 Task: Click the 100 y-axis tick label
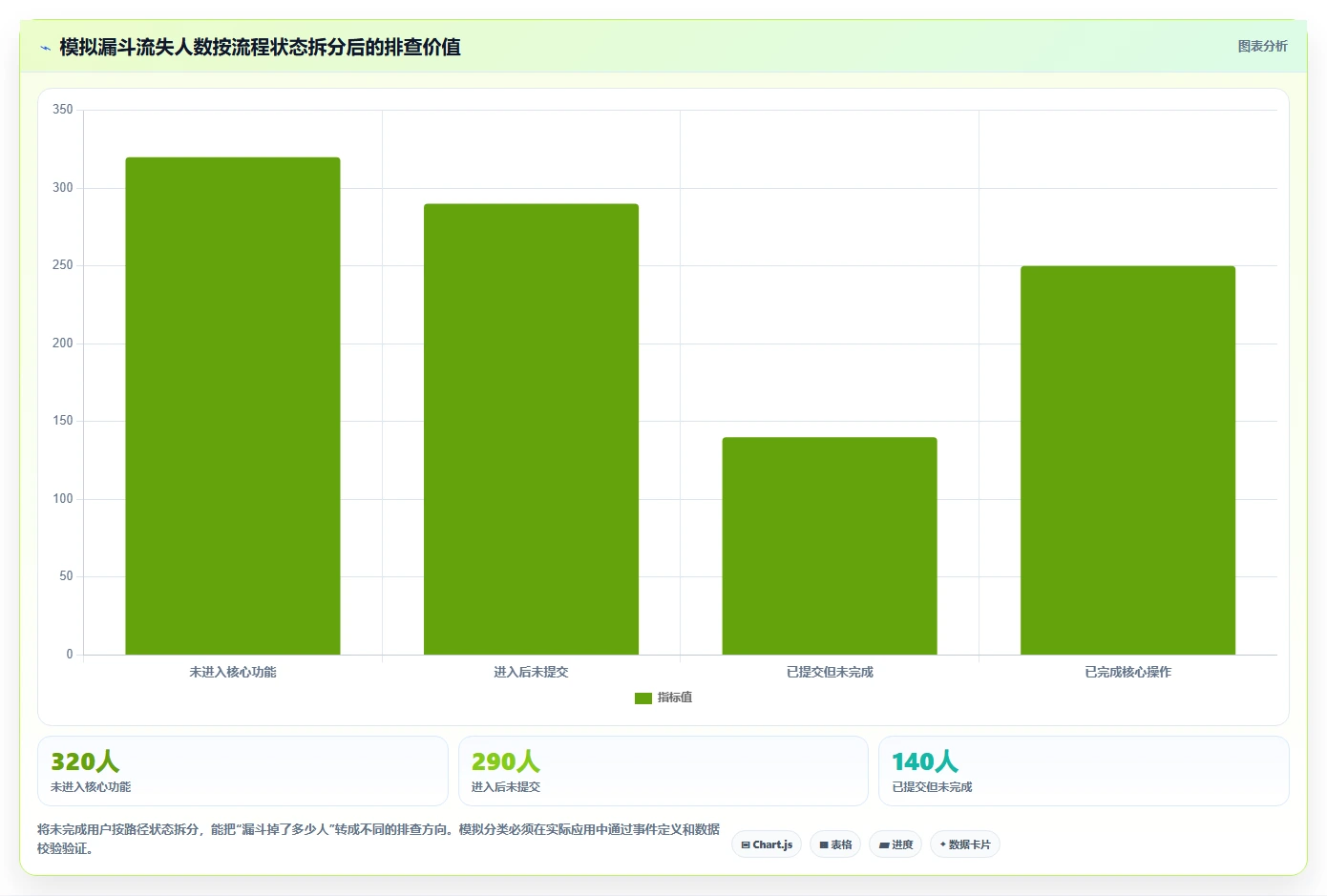[x=63, y=499]
